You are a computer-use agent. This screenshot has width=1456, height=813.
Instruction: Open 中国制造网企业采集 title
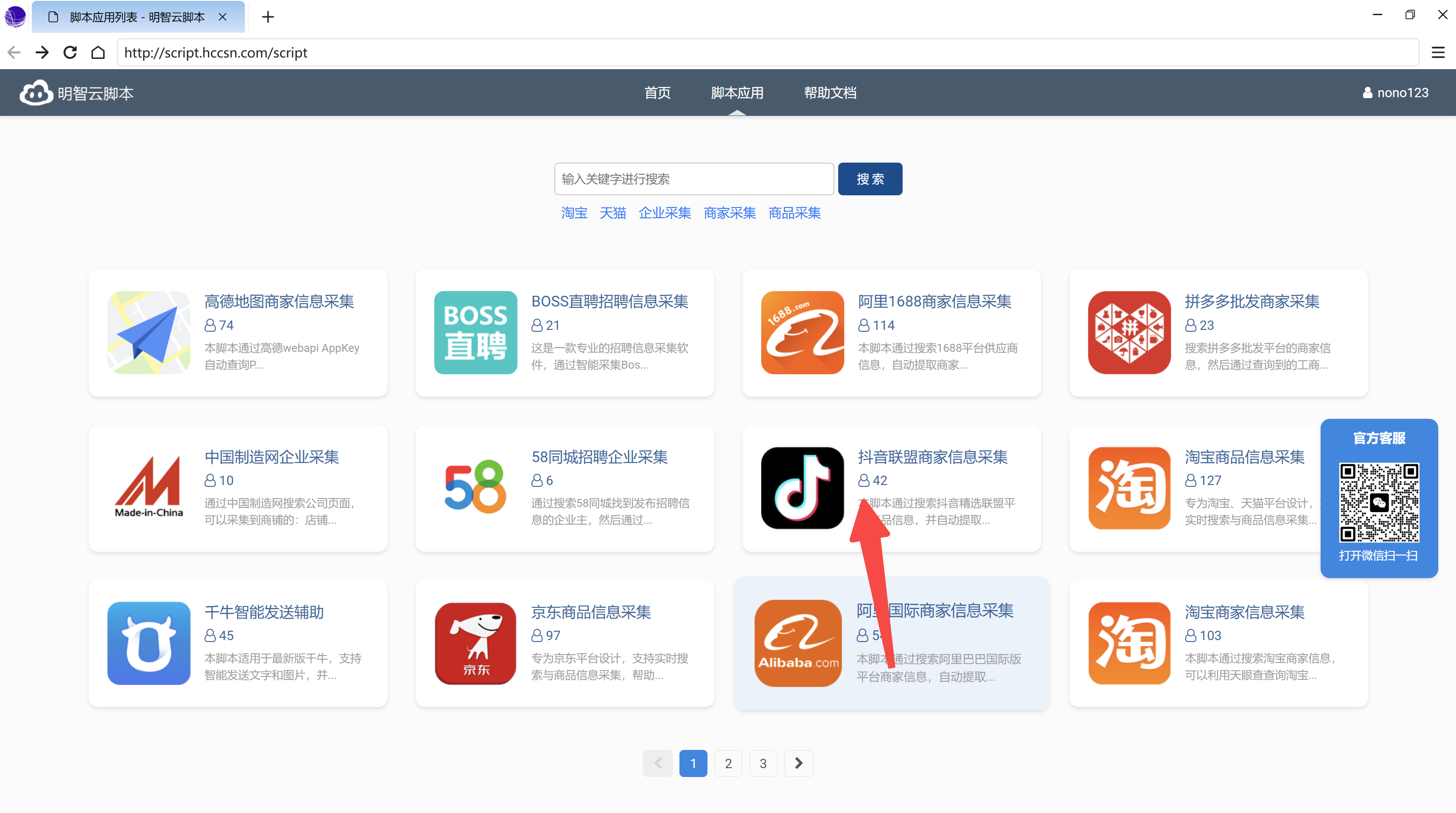272,457
